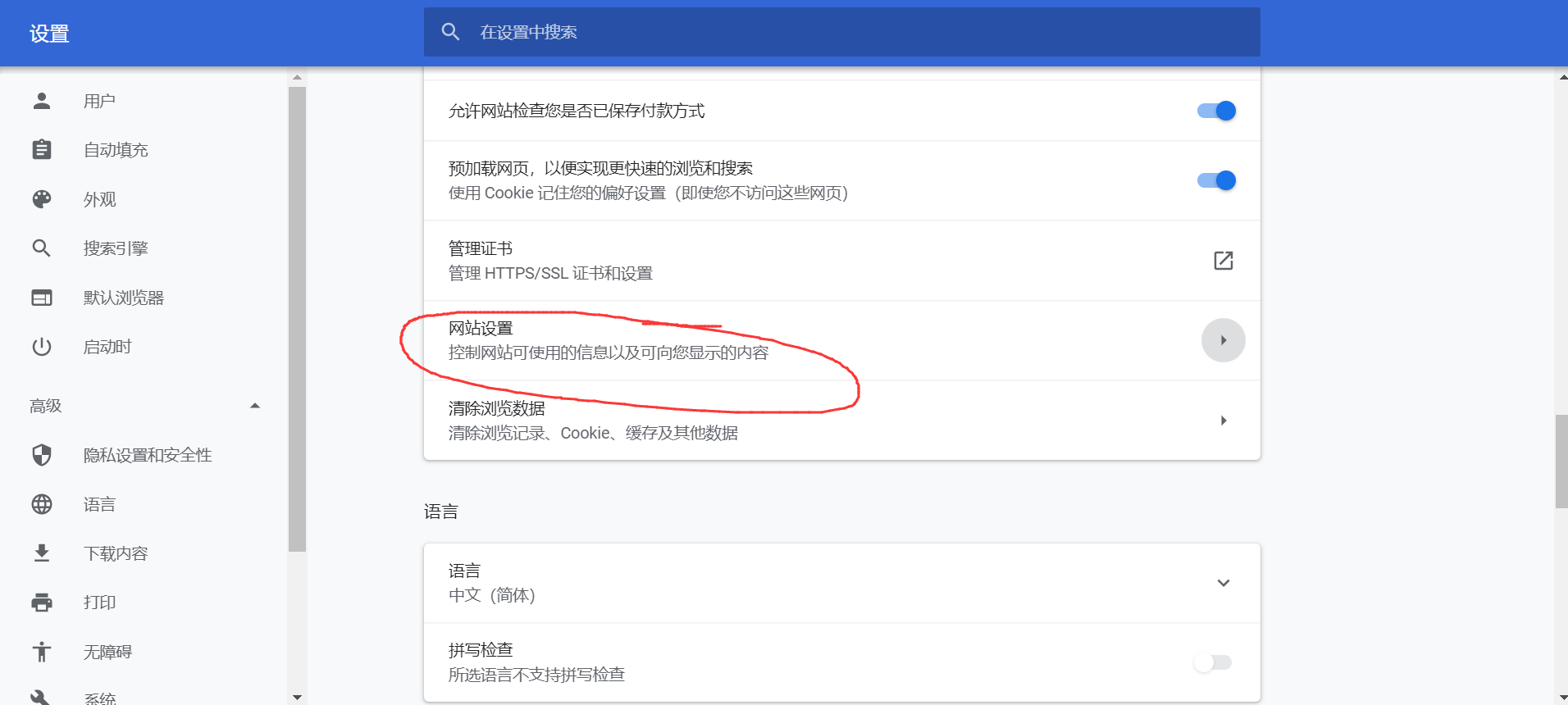Image resolution: width=1568 pixels, height=705 pixels.
Task: Click the palette icon beside 外观
Action: pos(42,199)
